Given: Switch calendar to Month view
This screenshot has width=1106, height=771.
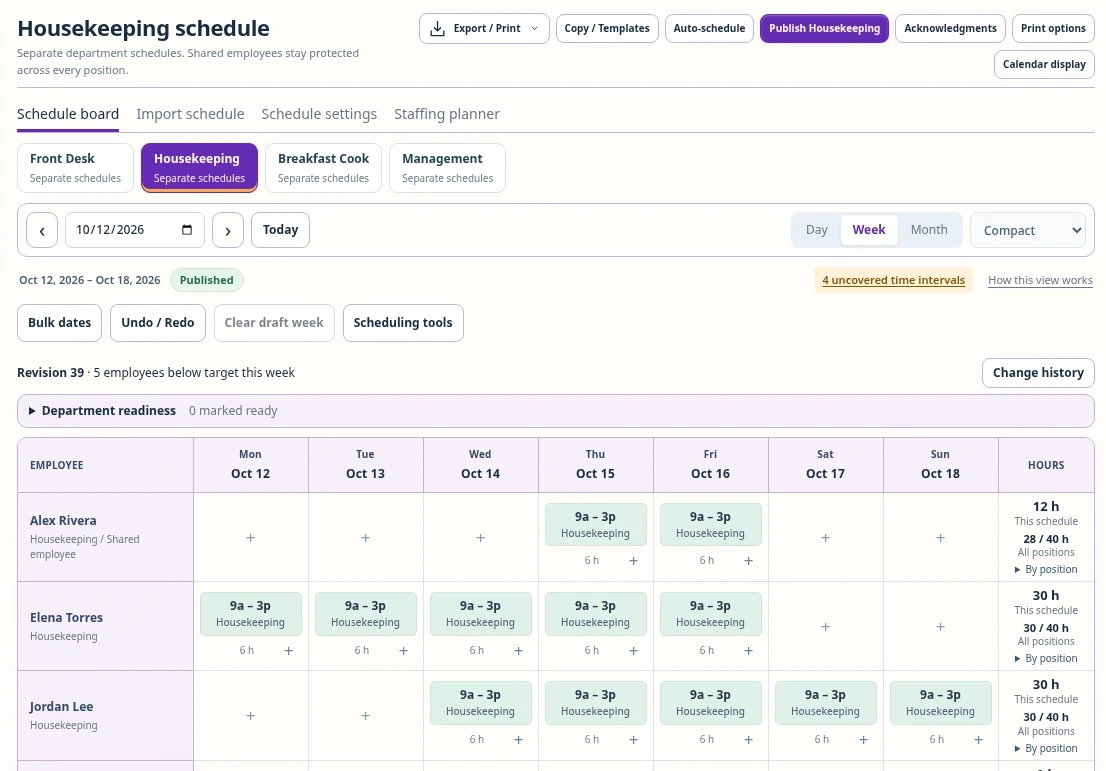Looking at the screenshot, I should pos(929,230).
